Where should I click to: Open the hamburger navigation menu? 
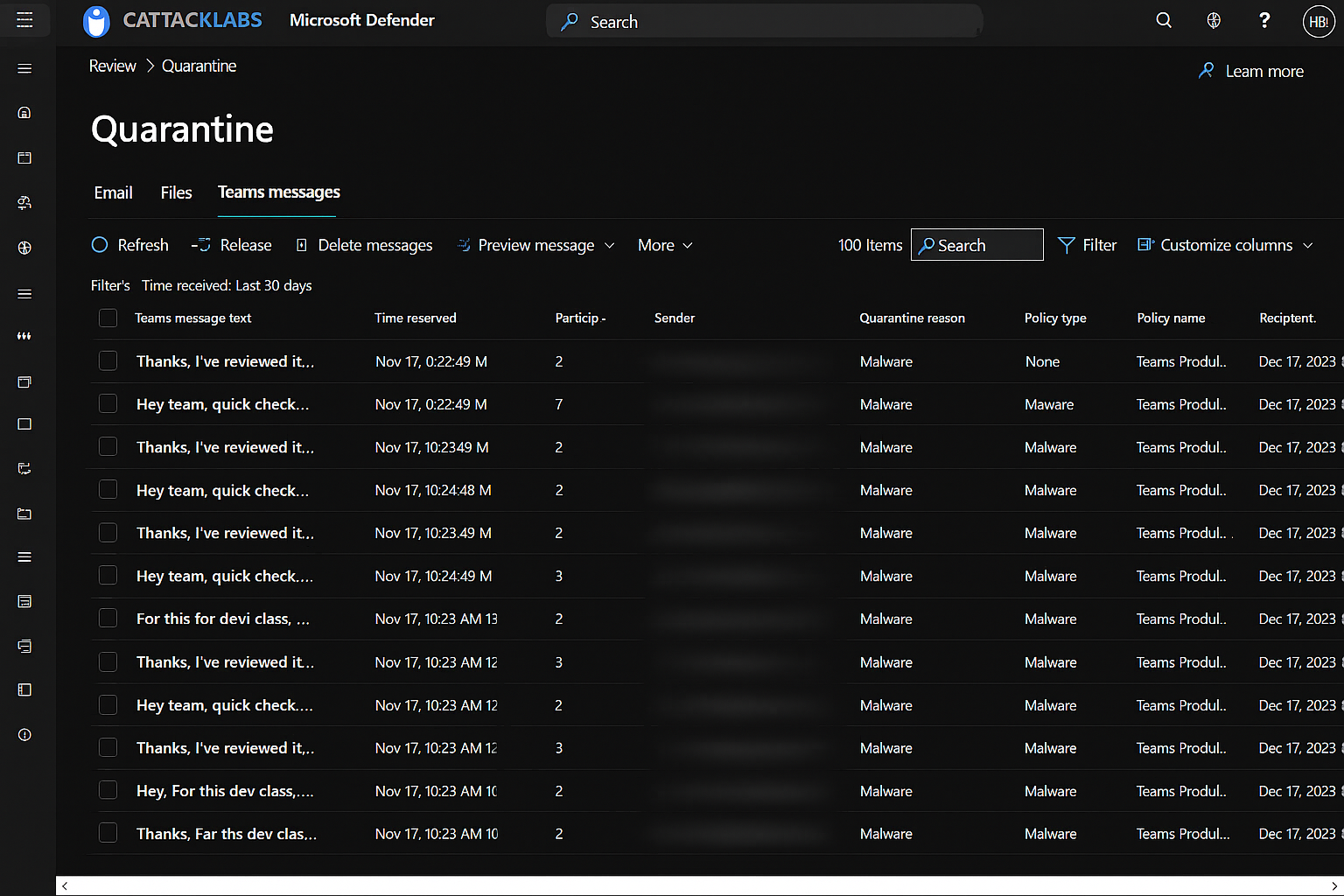tap(24, 20)
